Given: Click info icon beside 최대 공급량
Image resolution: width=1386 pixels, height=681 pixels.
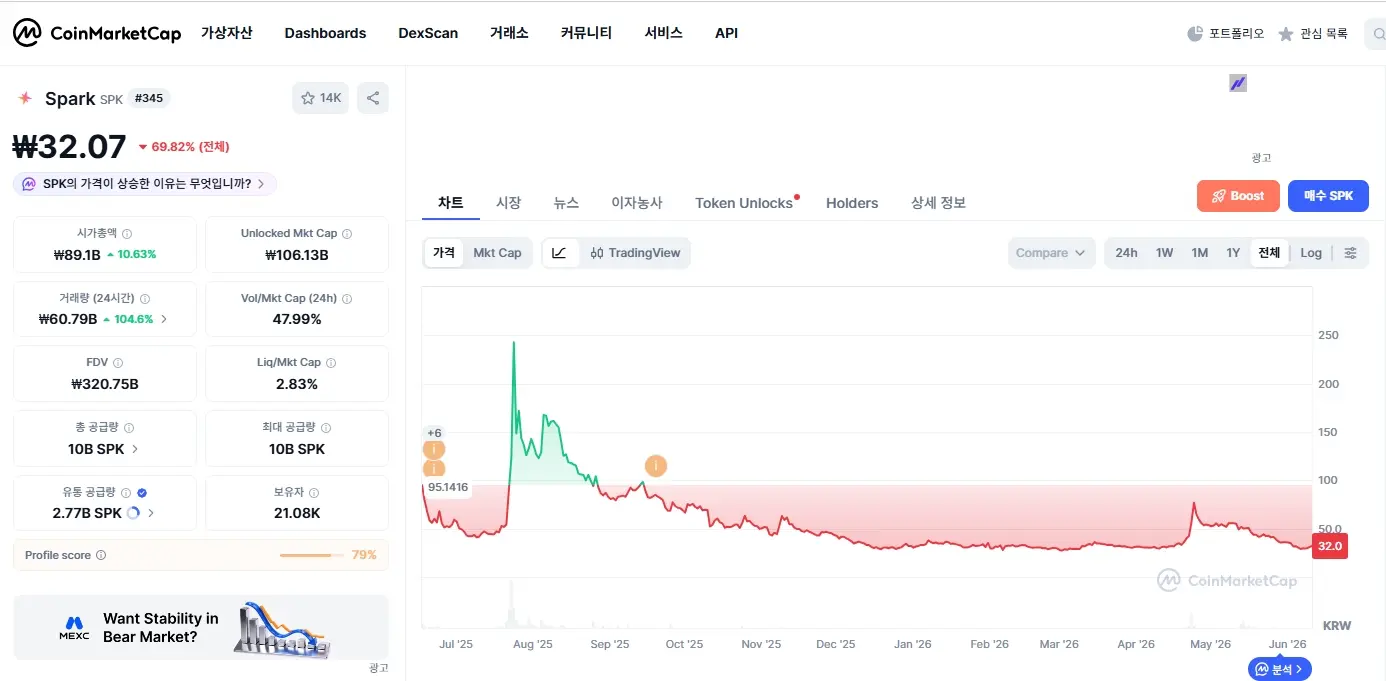Looking at the screenshot, I should click(325, 428).
